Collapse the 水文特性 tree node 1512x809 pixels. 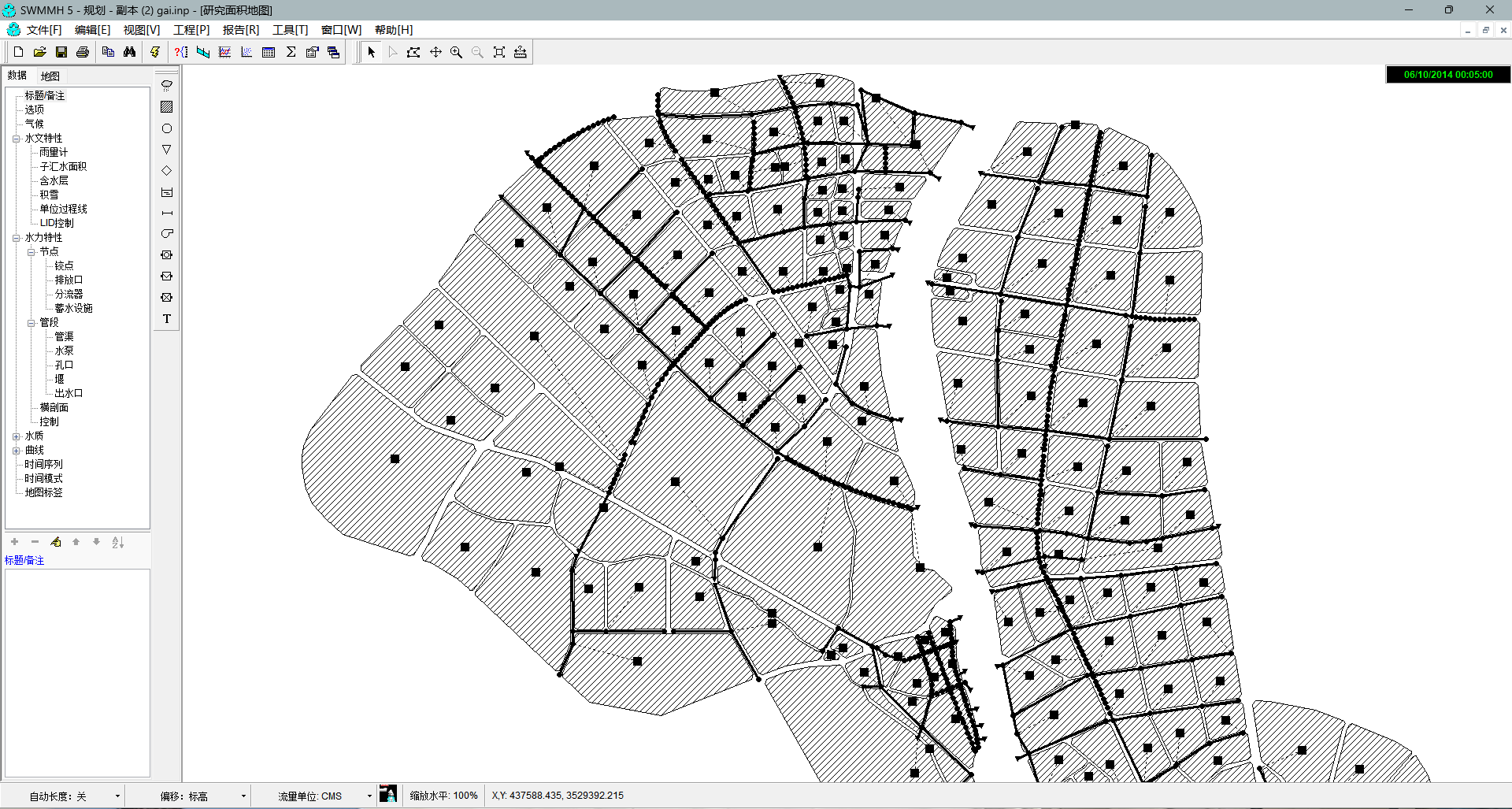pyautogui.click(x=16, y=139)
